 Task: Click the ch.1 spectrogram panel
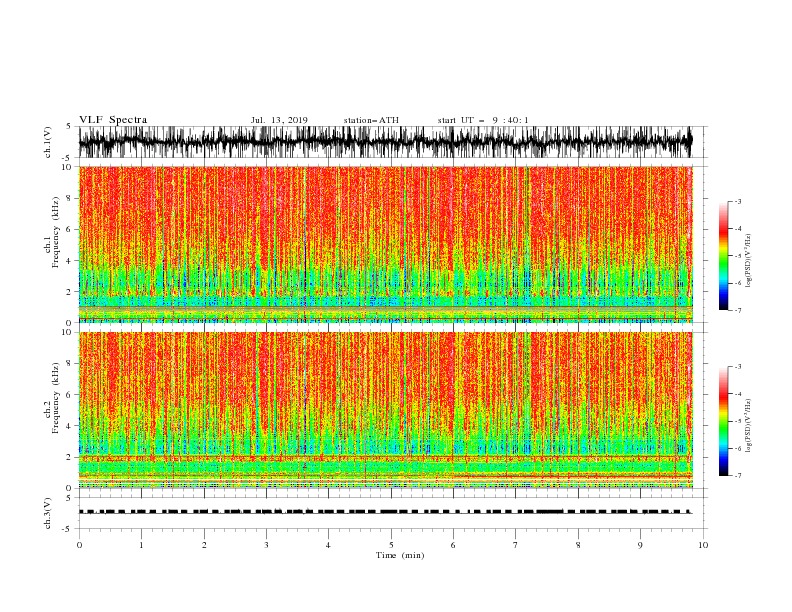coord(385,244)
